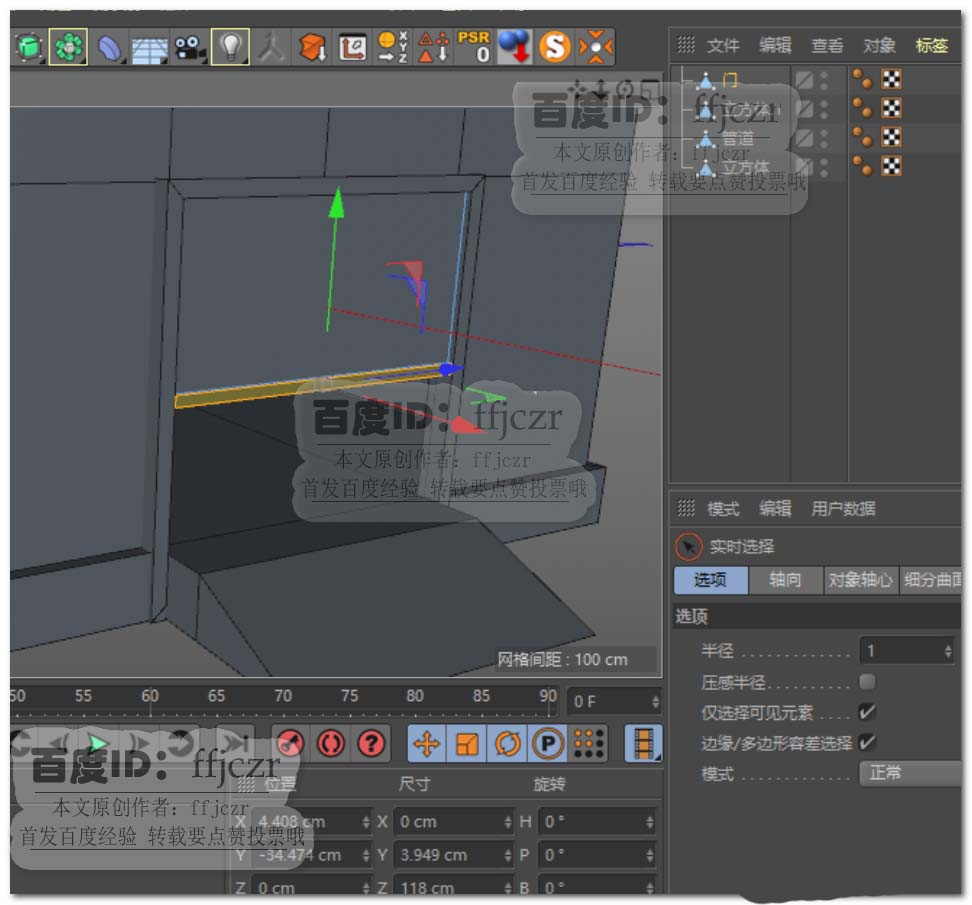Click the orange triangles with arrow icon

coord(433,47)
